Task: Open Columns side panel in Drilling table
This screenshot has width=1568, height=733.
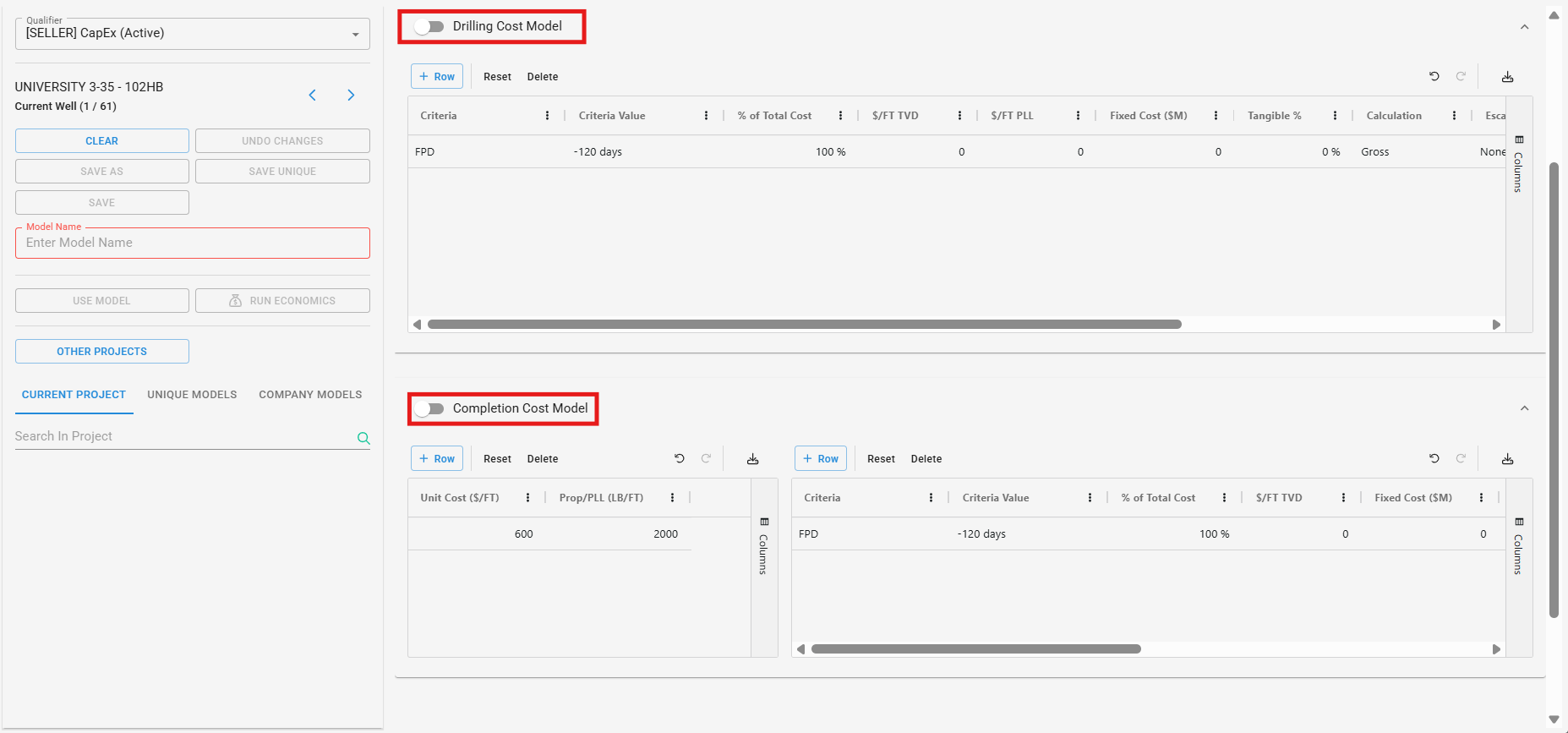Action: (1519, 165)
